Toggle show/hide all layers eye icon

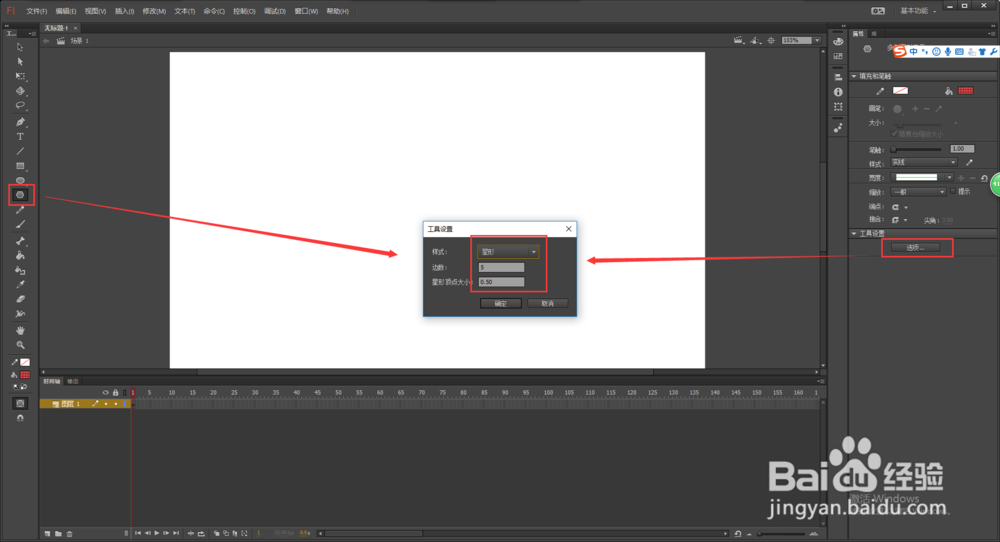106,393
